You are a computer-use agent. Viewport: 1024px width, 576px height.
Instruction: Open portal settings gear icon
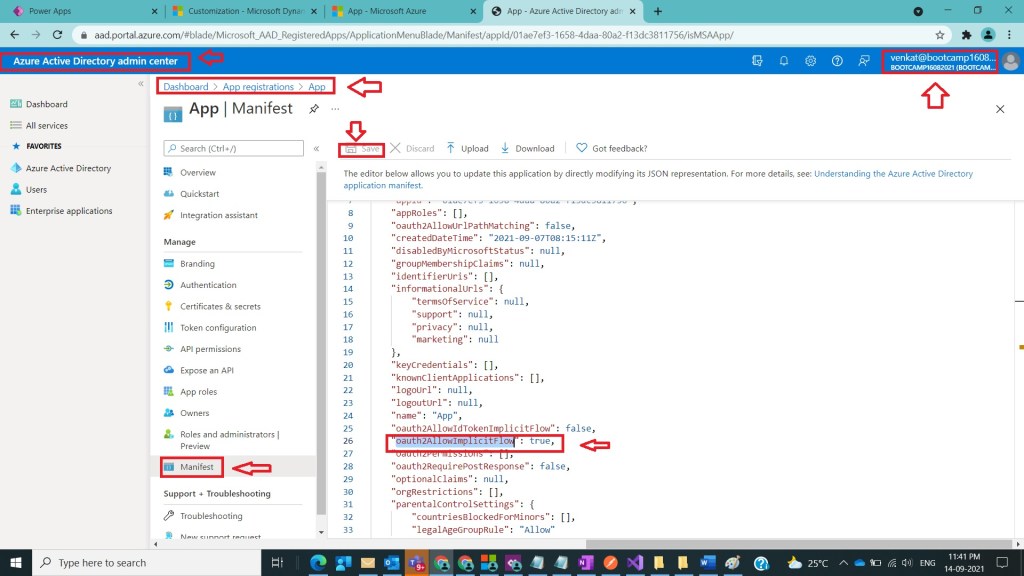tap(810, 61)
